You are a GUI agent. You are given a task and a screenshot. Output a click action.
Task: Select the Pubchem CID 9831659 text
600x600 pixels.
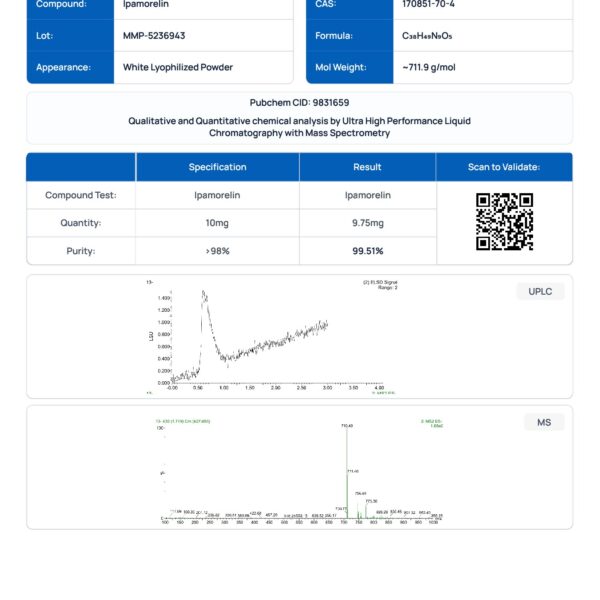pyautogui.click(x=299, y=103)
